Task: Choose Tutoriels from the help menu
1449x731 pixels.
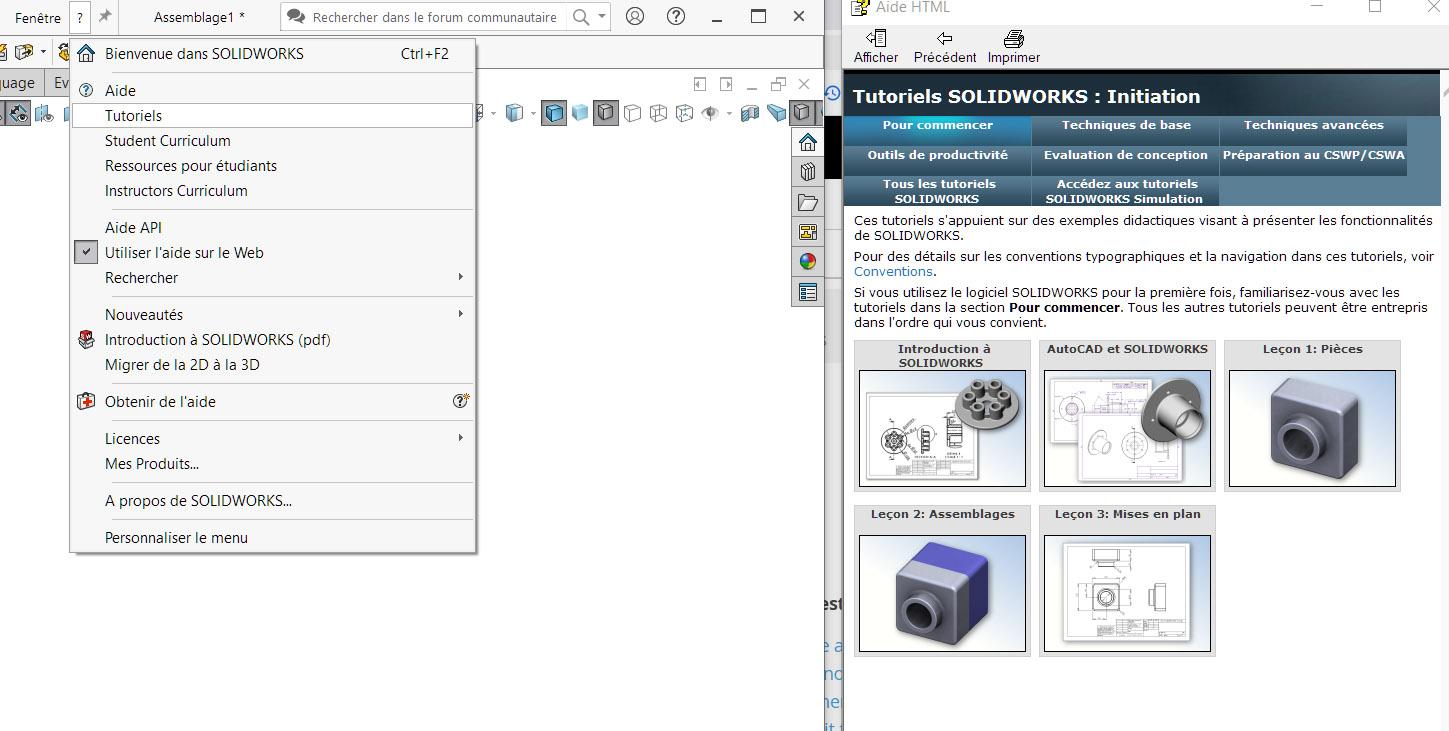Action: [273, 116]
